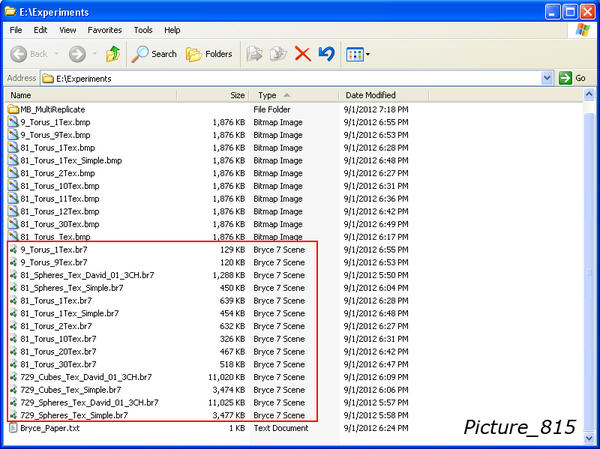
Task: Click the Back navigation arrow icon
Action: tap(18, 54)
